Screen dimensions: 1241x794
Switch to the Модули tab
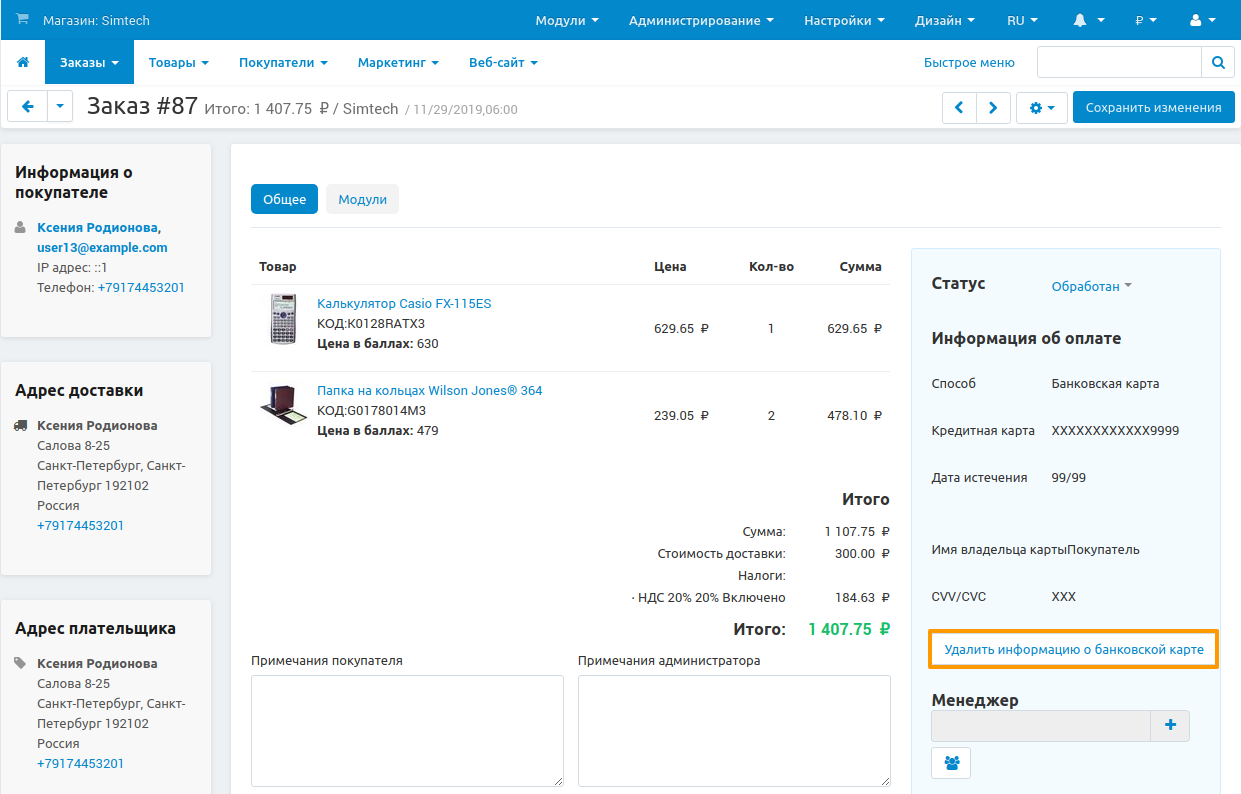pyautogui.click(x=362, y=199)
